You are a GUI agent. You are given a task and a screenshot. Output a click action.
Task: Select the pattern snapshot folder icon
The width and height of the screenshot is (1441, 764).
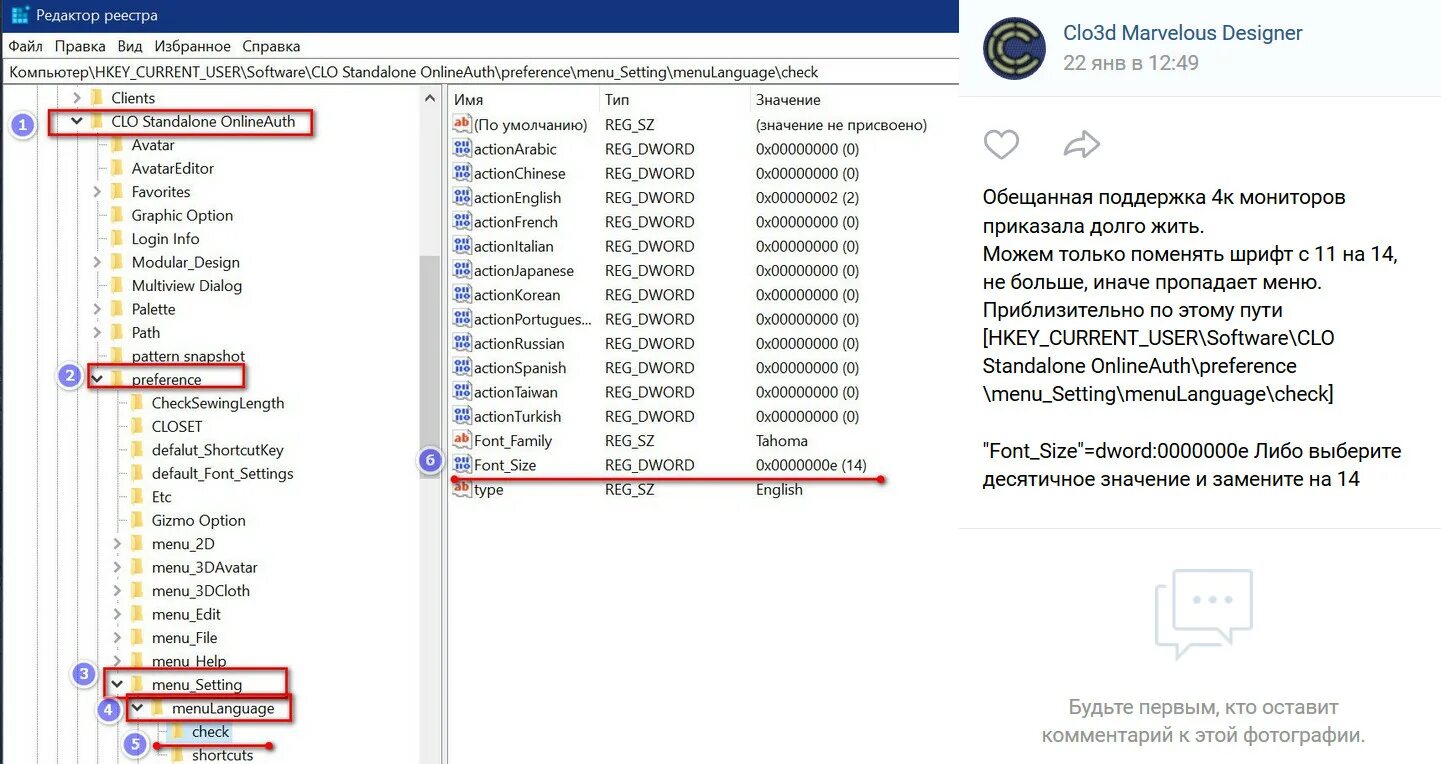click(117, 356)
